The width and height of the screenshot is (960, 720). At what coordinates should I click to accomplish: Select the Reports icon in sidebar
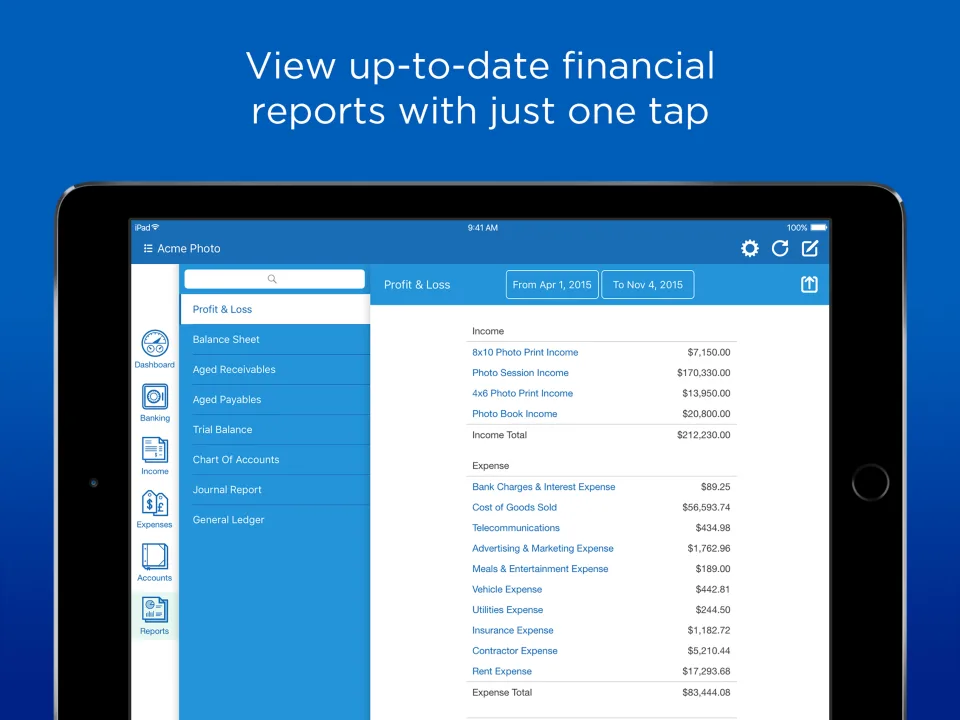click(155, 610)
